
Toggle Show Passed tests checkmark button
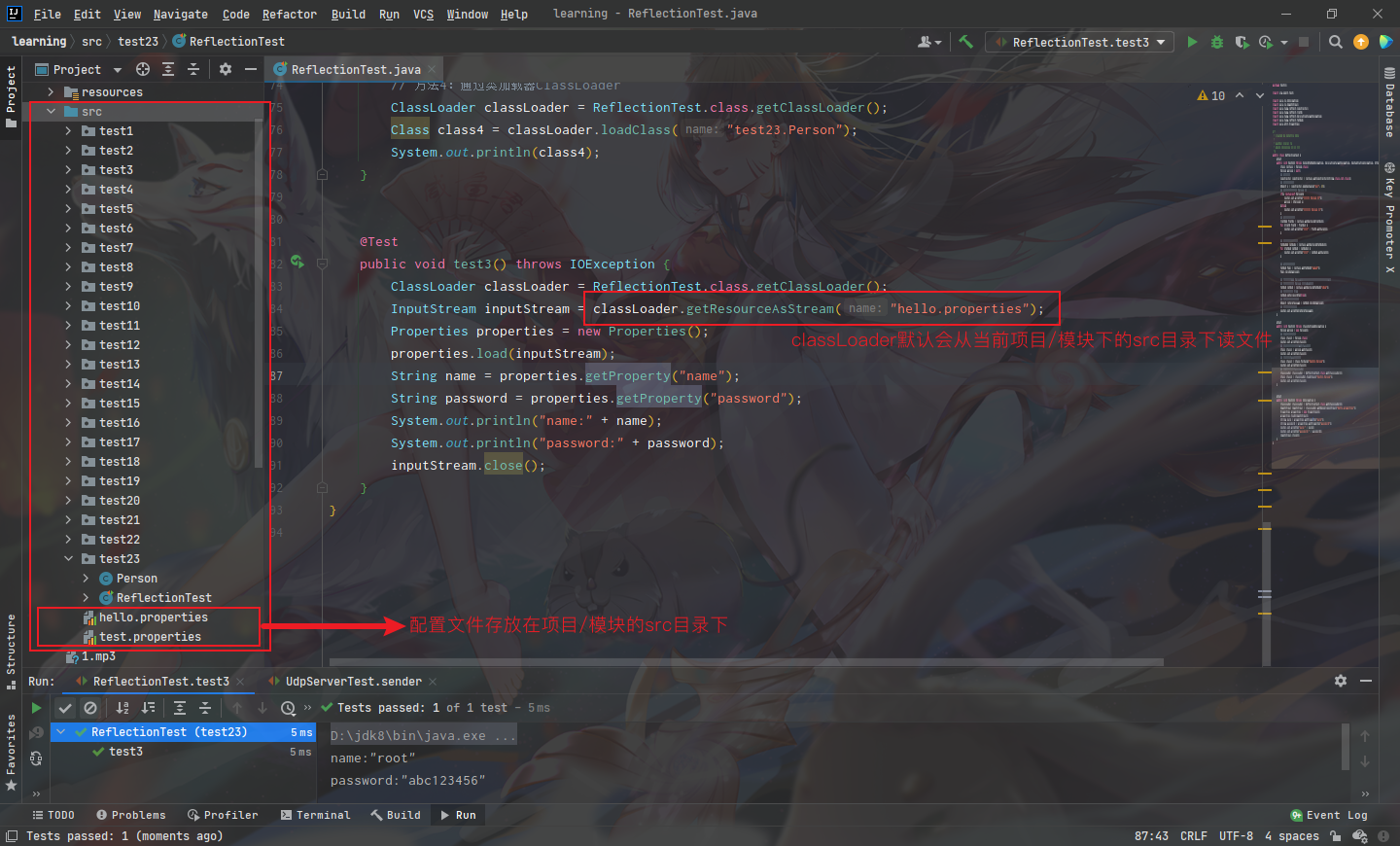65,708
